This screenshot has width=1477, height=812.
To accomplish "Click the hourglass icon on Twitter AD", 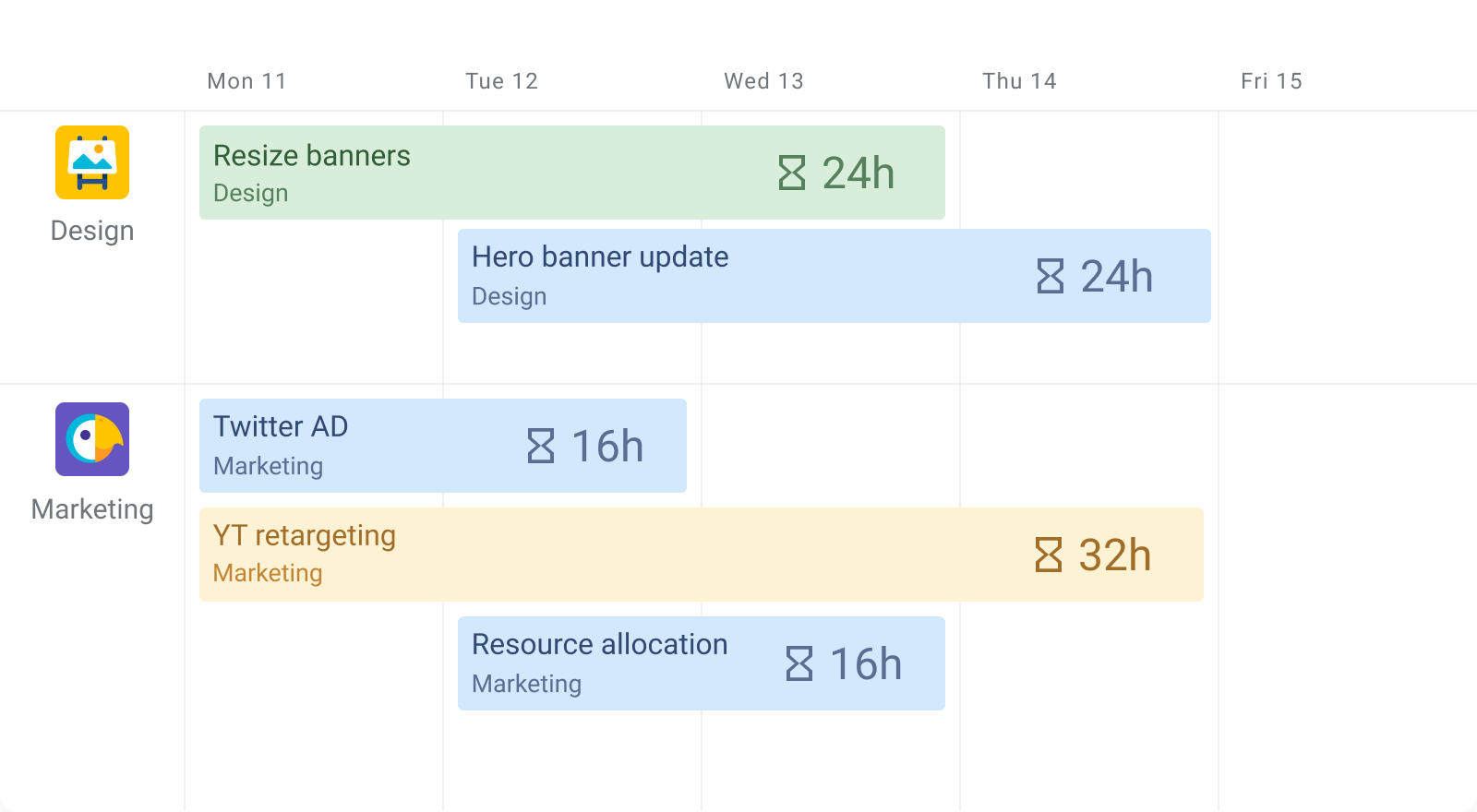I will tap(539, 445).
